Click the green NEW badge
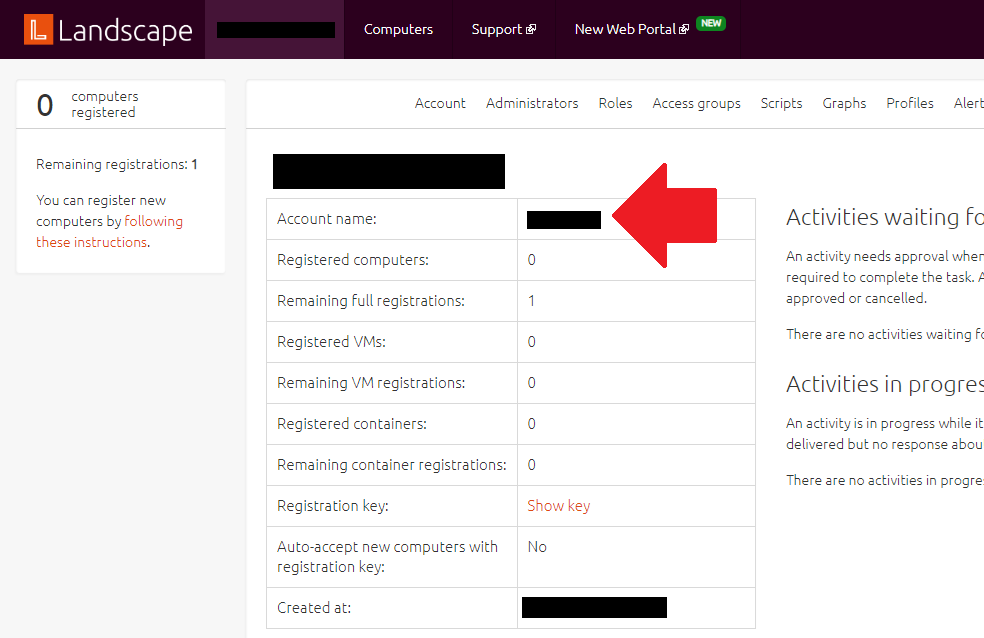984x638 pixels. coord(711,23)
